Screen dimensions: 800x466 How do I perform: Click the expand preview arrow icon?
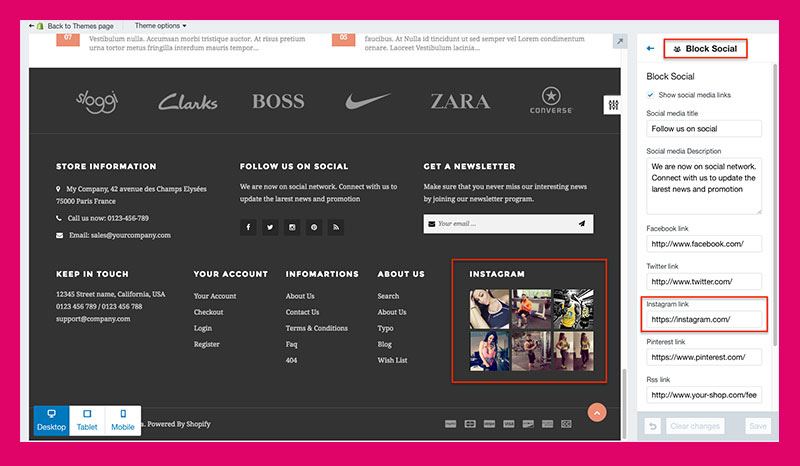pos(619,42)
